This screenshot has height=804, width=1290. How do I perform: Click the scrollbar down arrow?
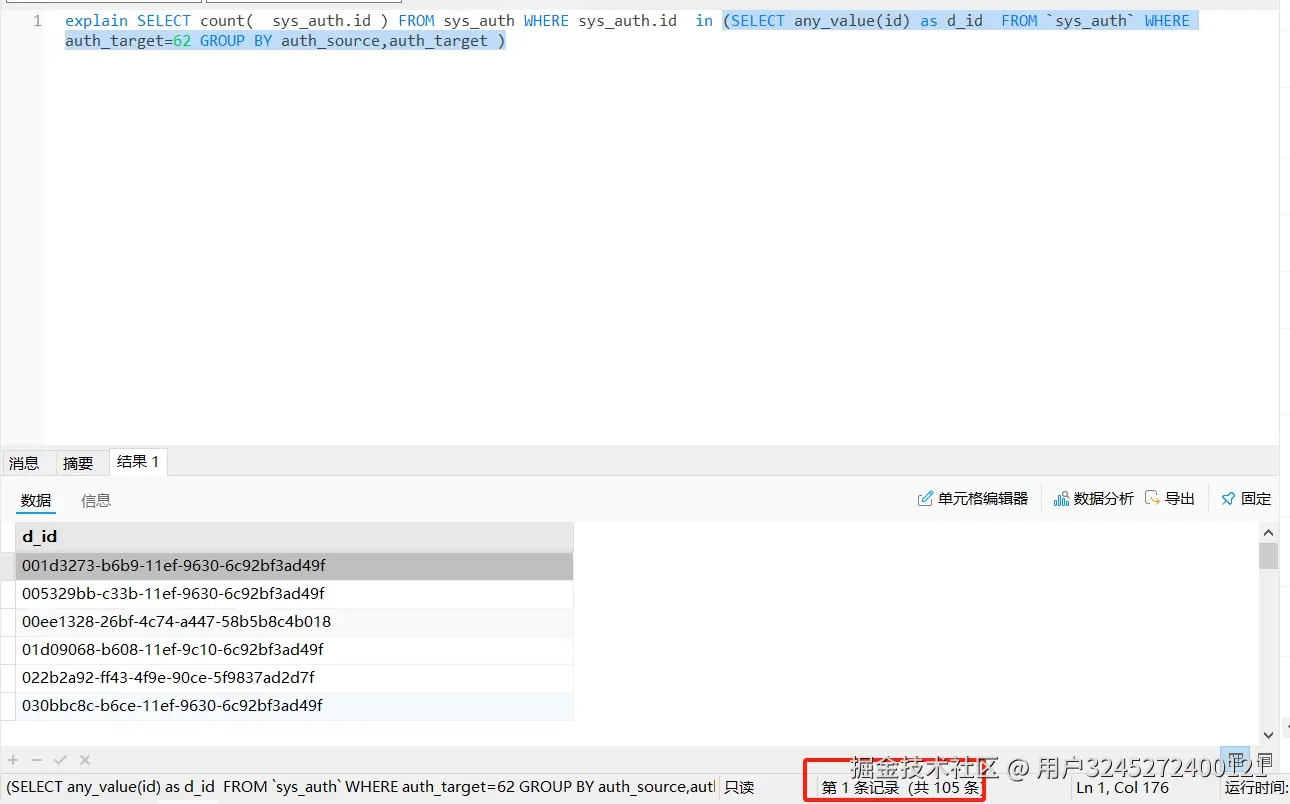tap(1268, 735)
